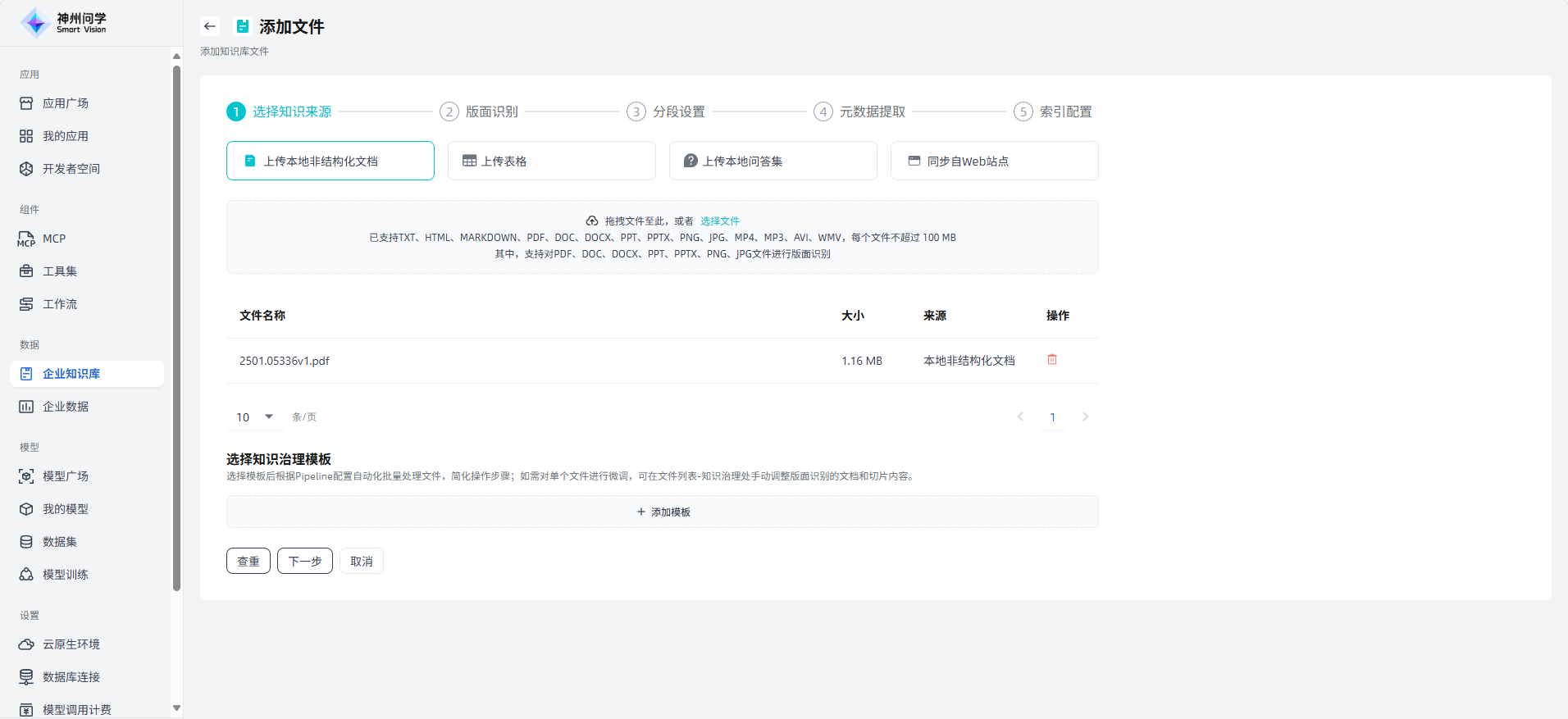1568x719 pixels.
Task: Open 工作流 in the sidebar
Action: (x=60, y=304)
